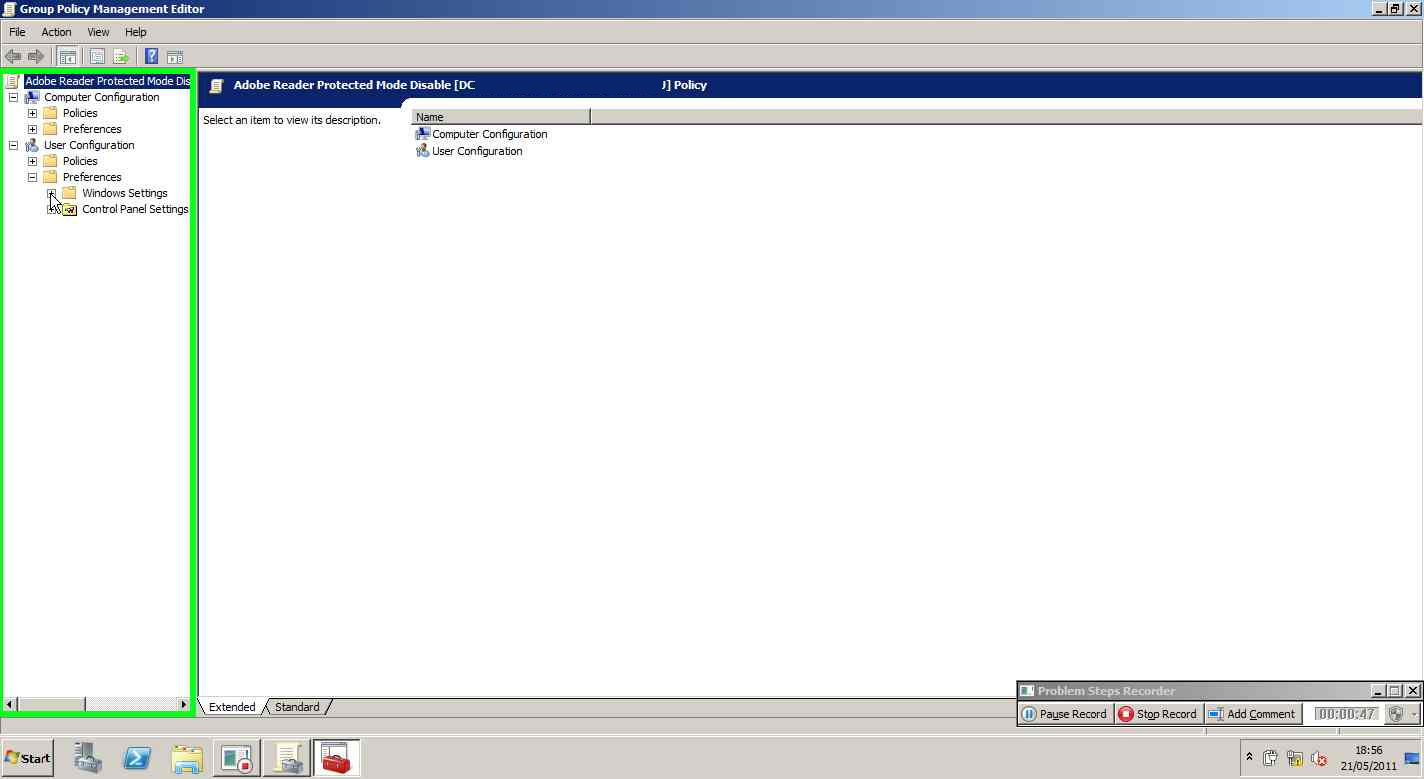Click the network tray icon with red X
1424x779 pixels.
tap(1319, 759)
